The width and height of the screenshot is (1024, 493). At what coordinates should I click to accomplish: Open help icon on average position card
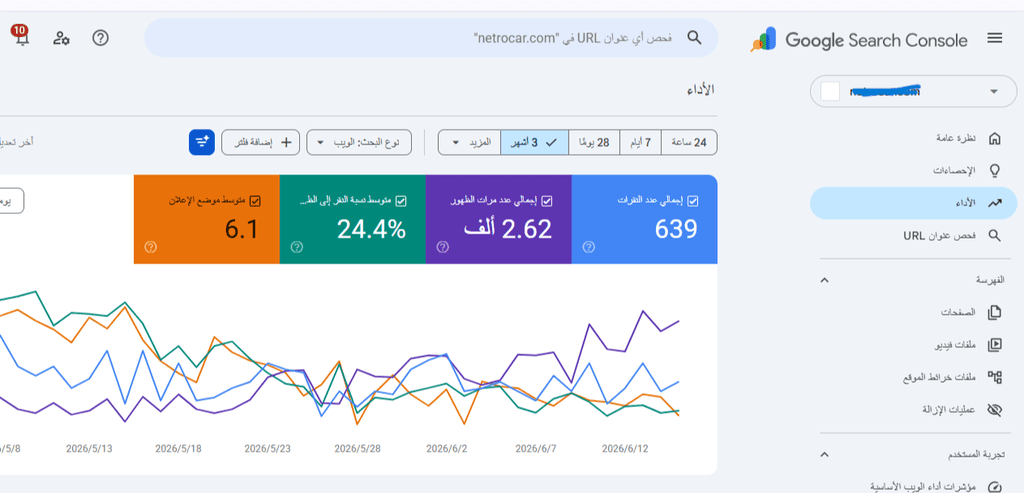pos(151,247)
